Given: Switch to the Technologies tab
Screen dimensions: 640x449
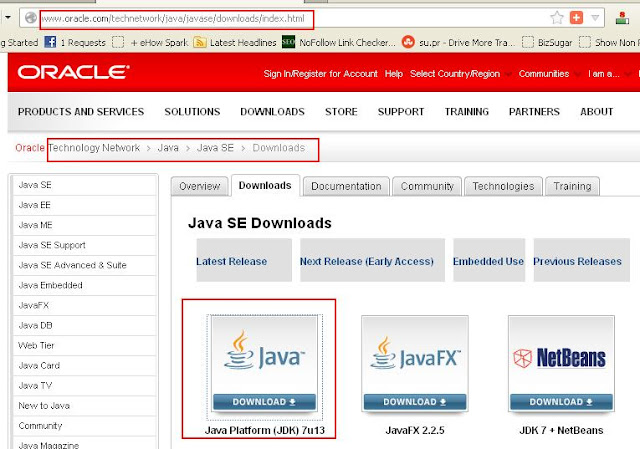Looking at the screenshot, I should point(503,187).
